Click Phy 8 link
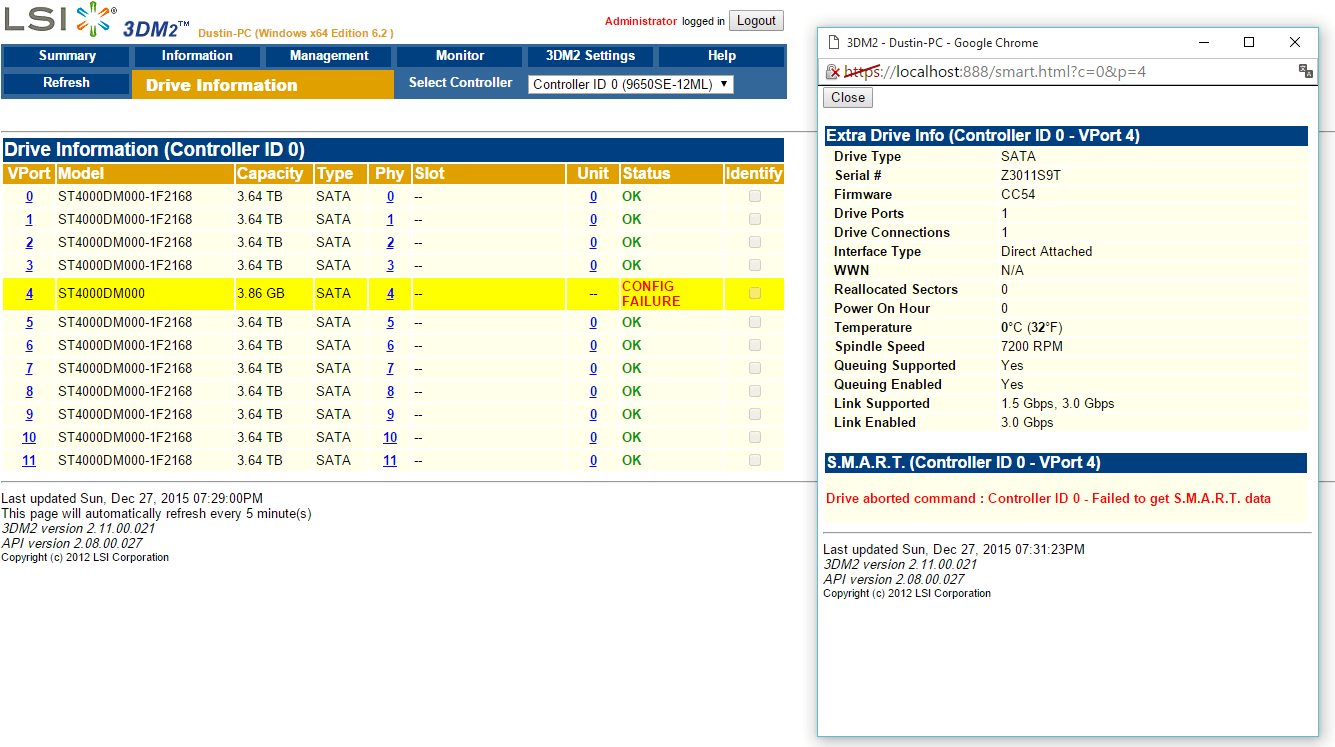This screenshot has height=747, width=1335. tap(390, 391)
